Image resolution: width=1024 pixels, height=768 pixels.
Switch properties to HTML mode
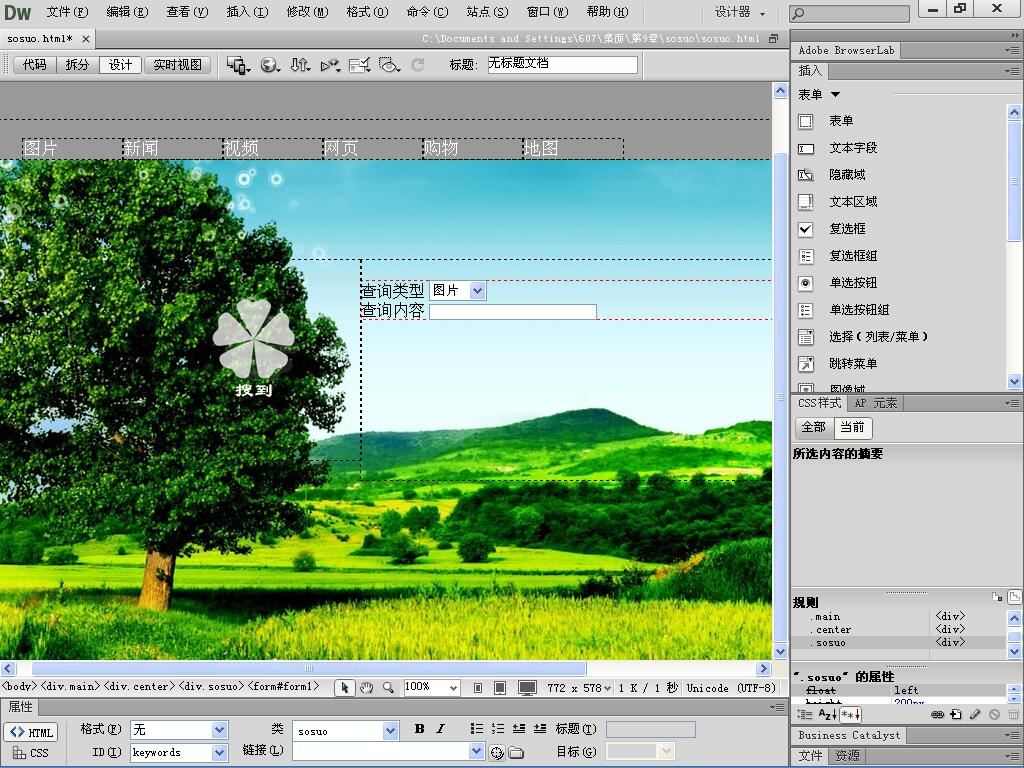(x=31, y=732)
